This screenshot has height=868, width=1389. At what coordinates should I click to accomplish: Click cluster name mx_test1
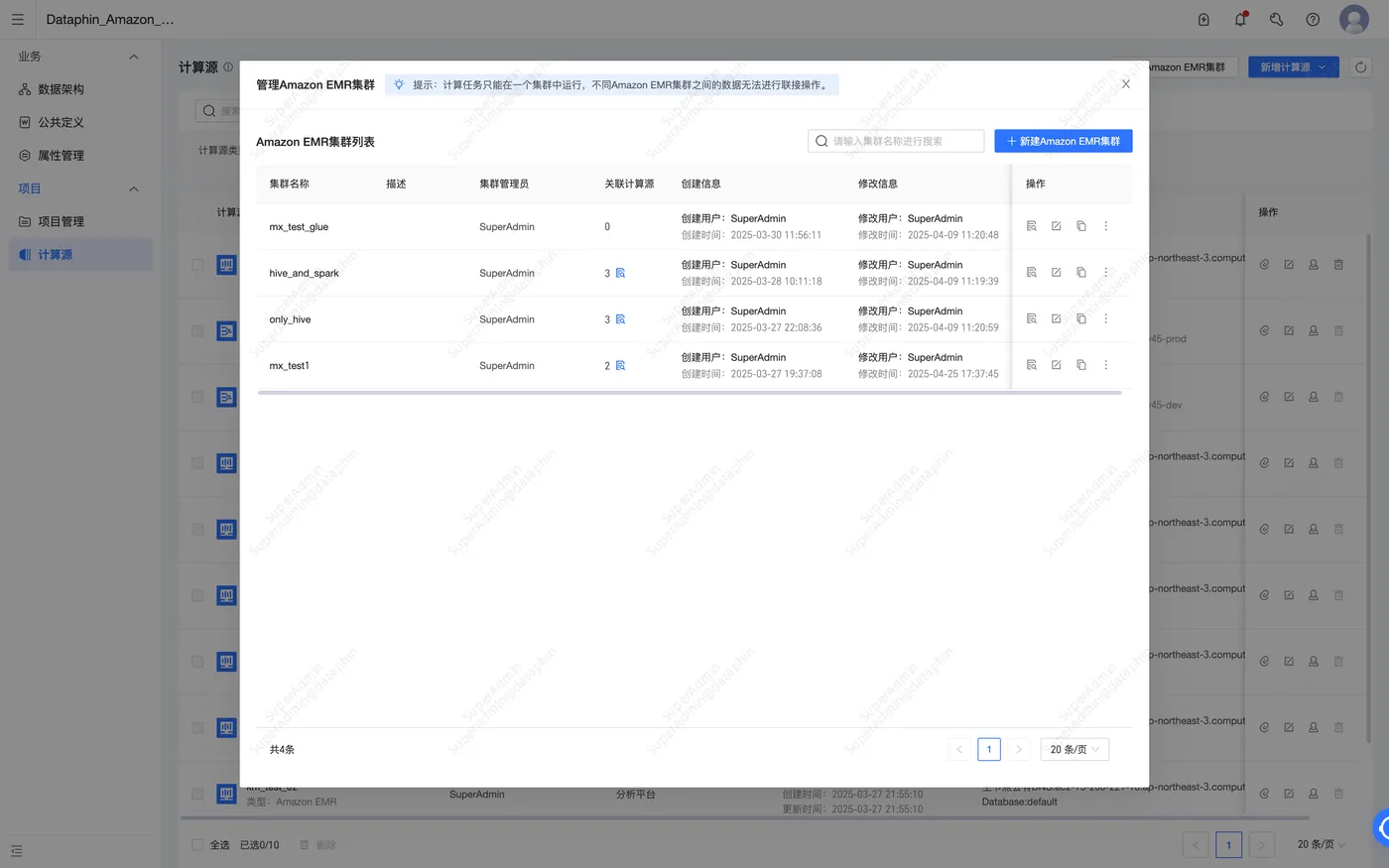[289, 365]
